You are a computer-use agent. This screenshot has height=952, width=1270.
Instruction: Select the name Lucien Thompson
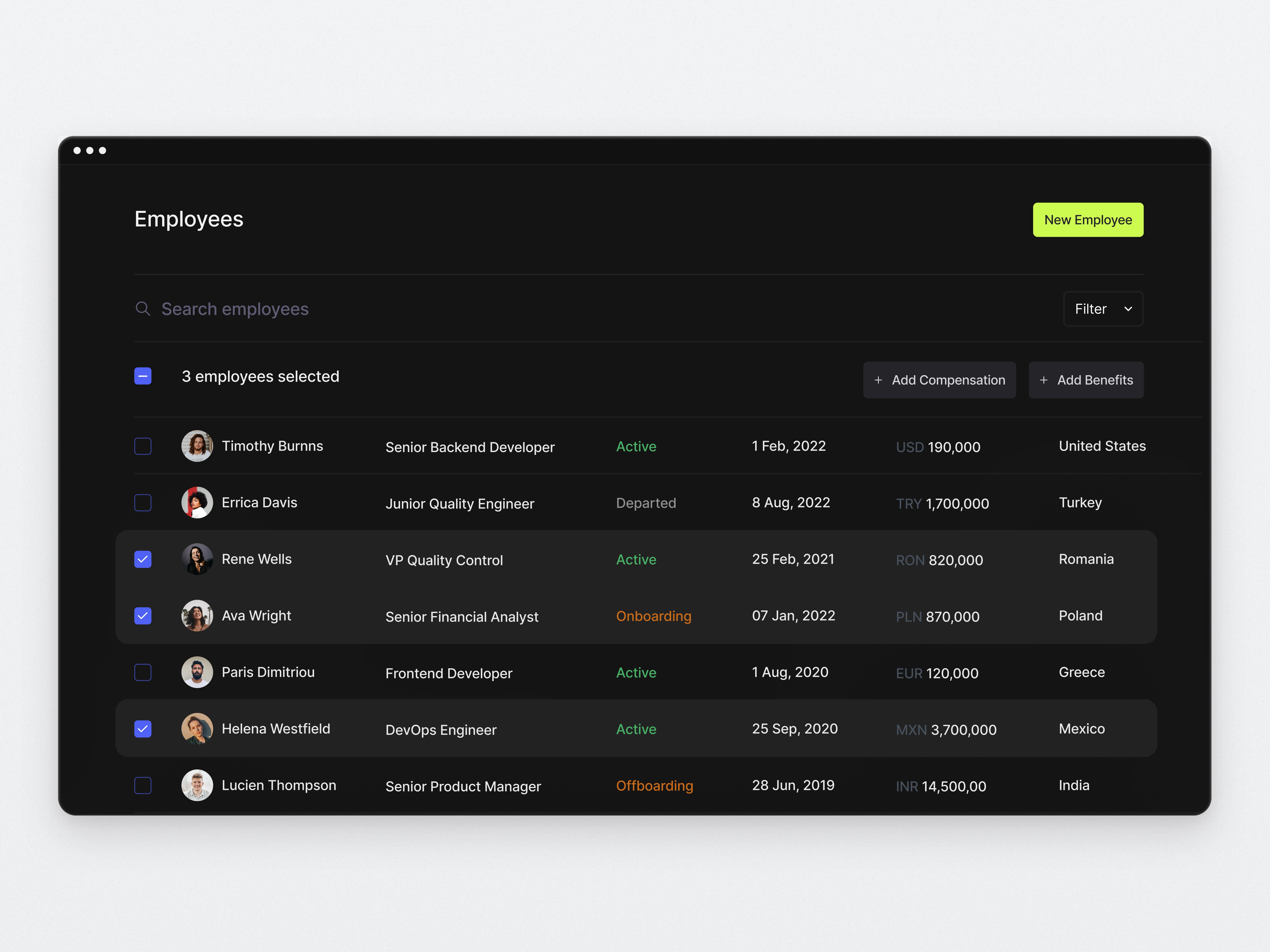278,785
